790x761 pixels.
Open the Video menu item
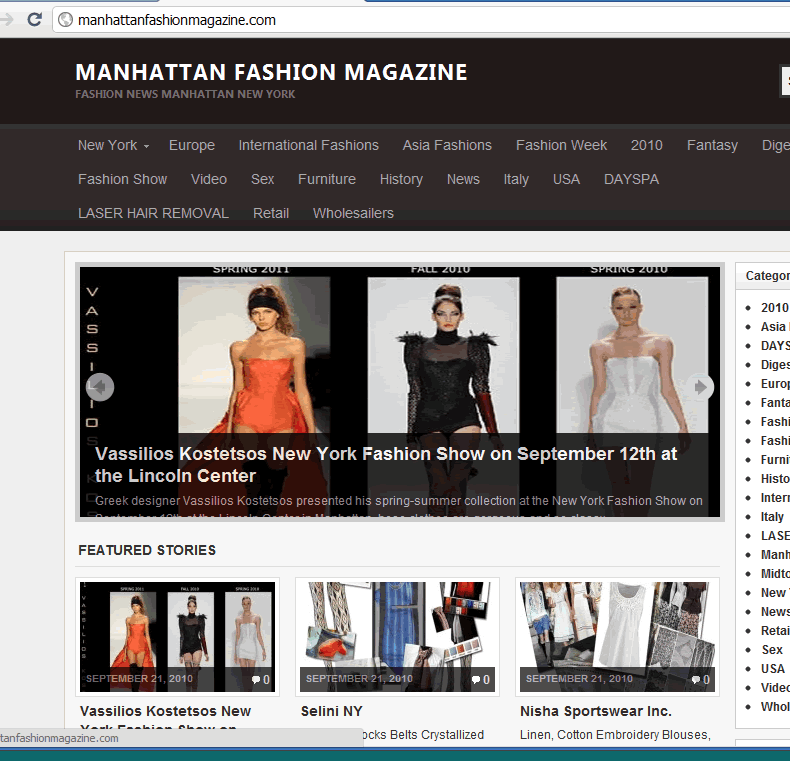coord(209,179)
